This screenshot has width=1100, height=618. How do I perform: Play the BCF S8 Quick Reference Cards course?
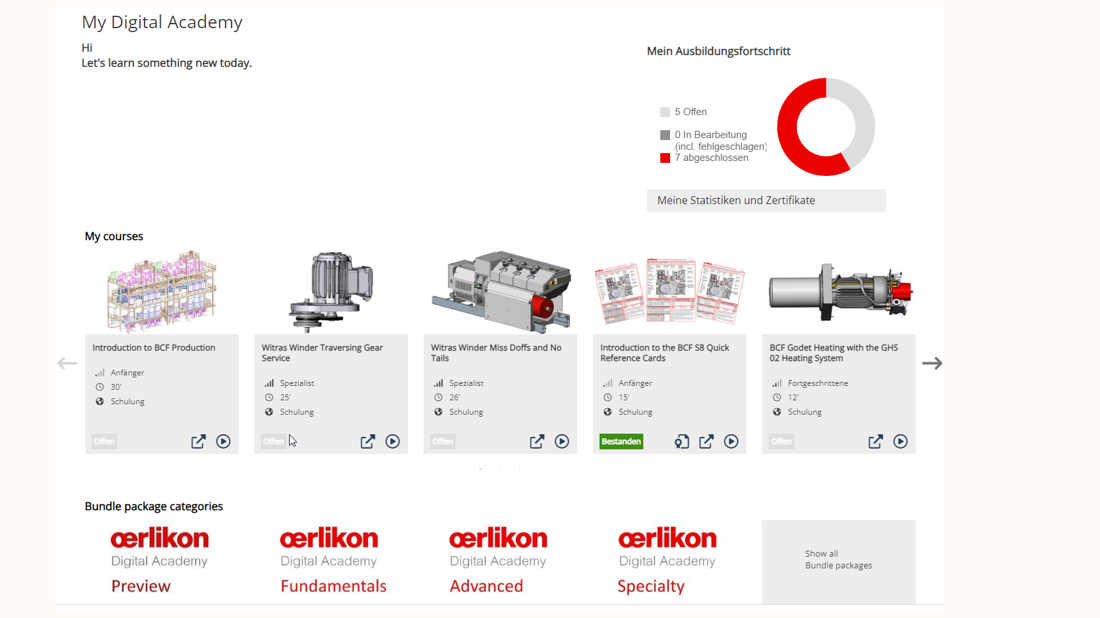coord(731,441)
